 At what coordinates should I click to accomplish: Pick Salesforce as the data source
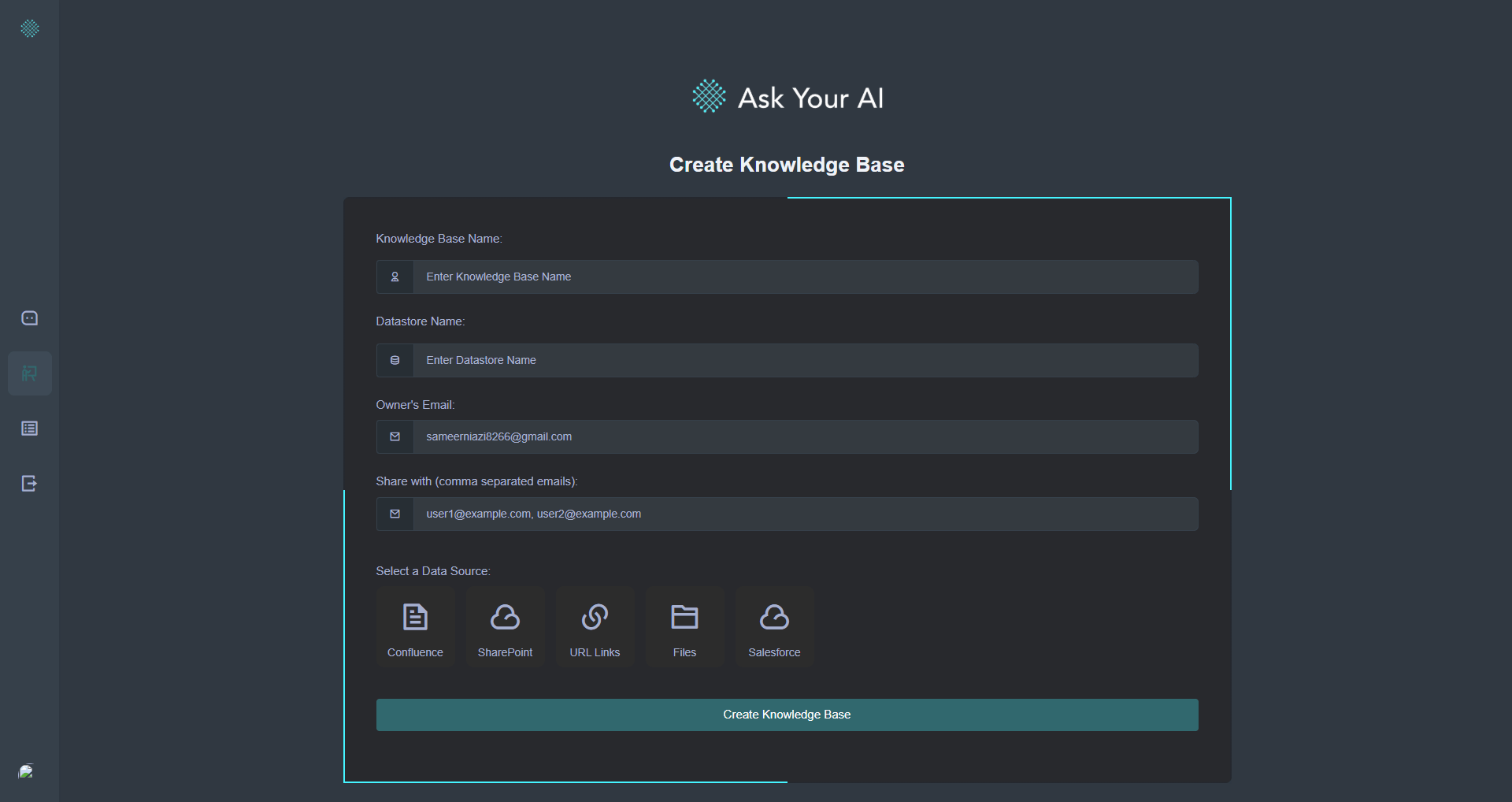774,627
